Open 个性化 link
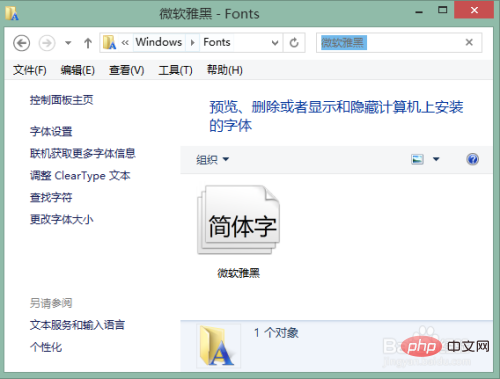The image size is (500, 379). pyautogui.click(x=46, y=347)
